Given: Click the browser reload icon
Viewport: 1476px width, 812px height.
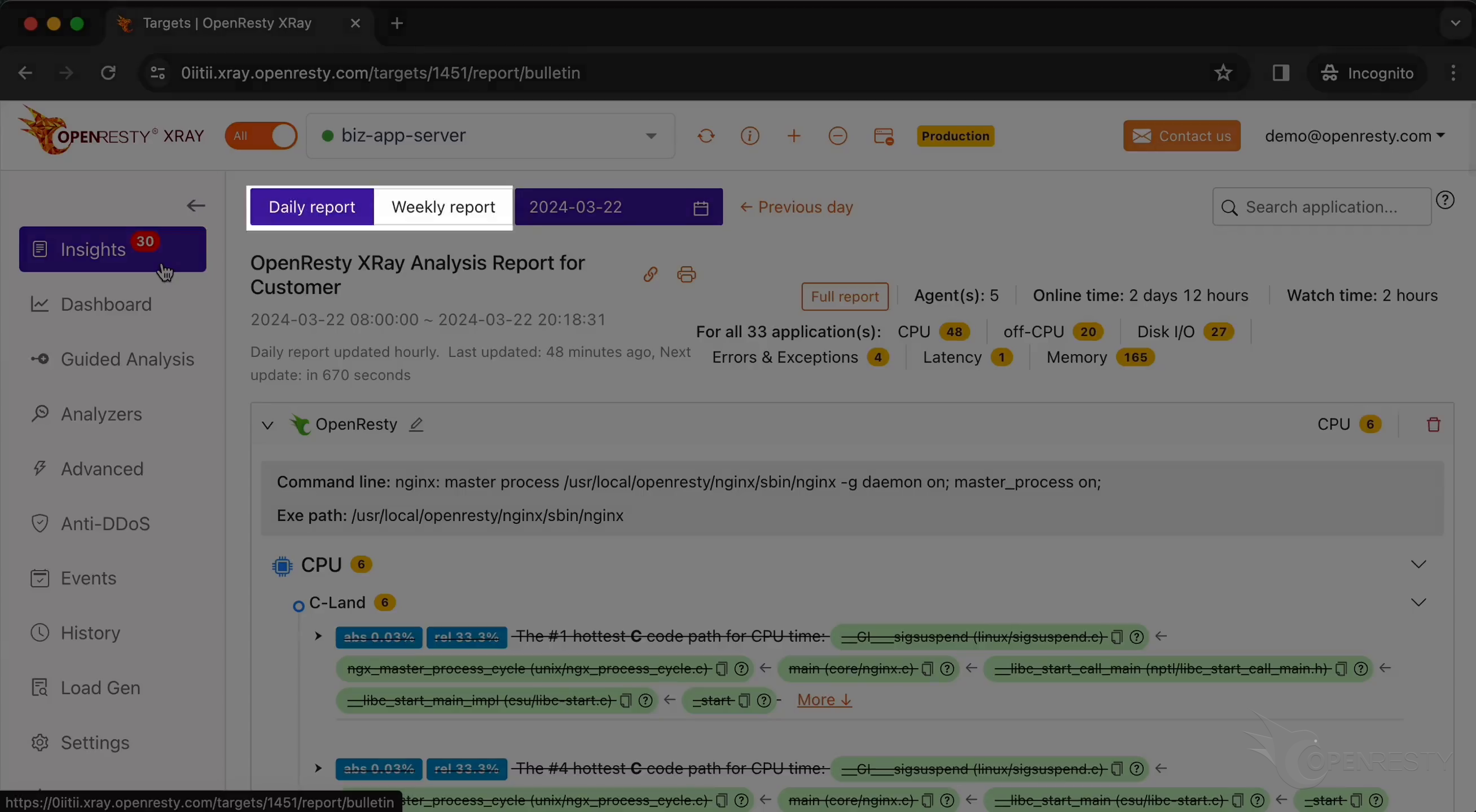Looking at the screenshot, I should tap(108, 73).
